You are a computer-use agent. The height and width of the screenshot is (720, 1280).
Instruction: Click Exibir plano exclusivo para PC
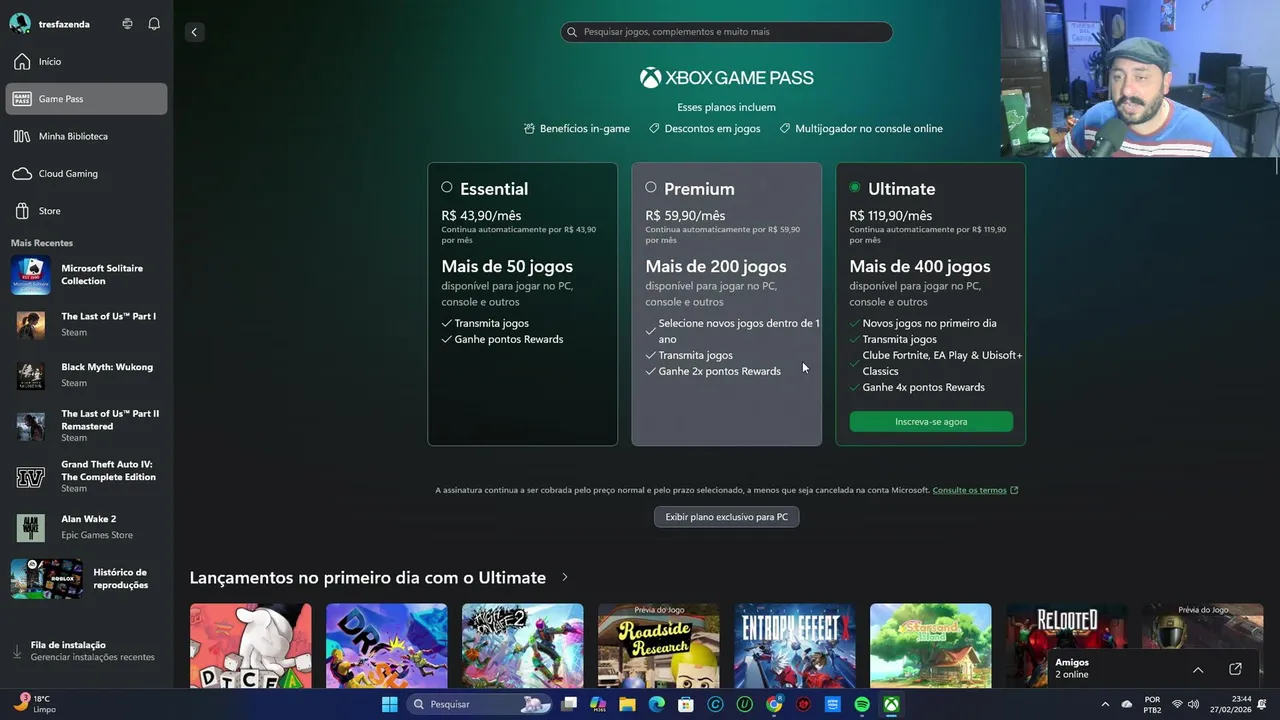727,517
